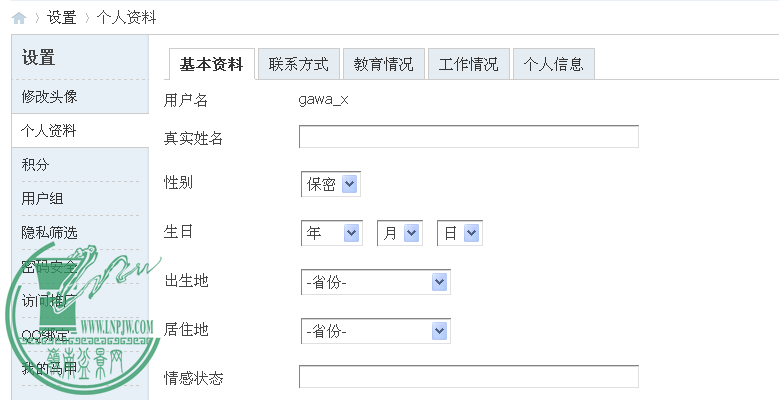This screenshot has height=400, width=779.
Task: Go to the 个人信息 tab
Action: point(554,64)
